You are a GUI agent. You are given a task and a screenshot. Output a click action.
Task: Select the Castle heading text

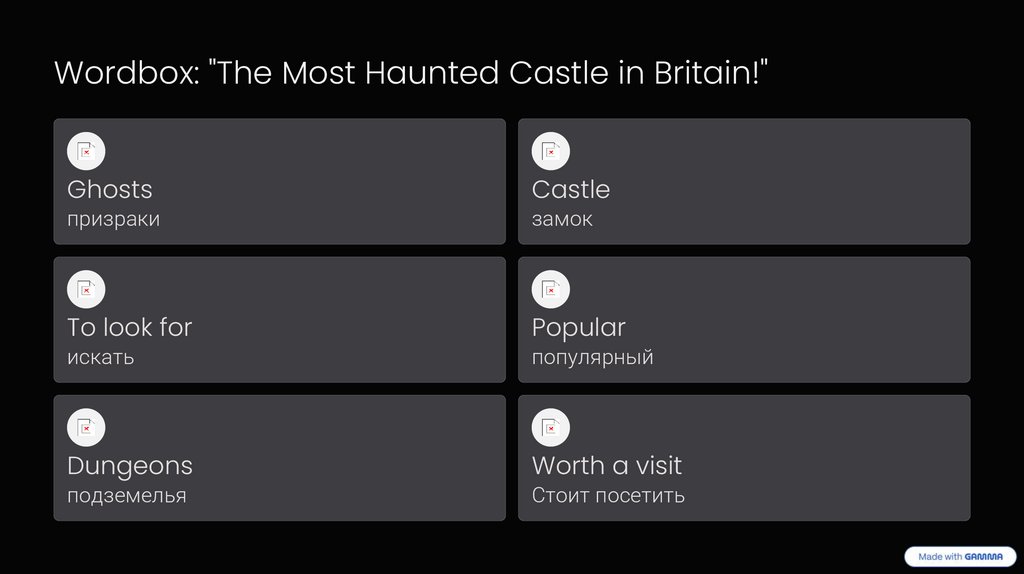click(x=571, y=189)
